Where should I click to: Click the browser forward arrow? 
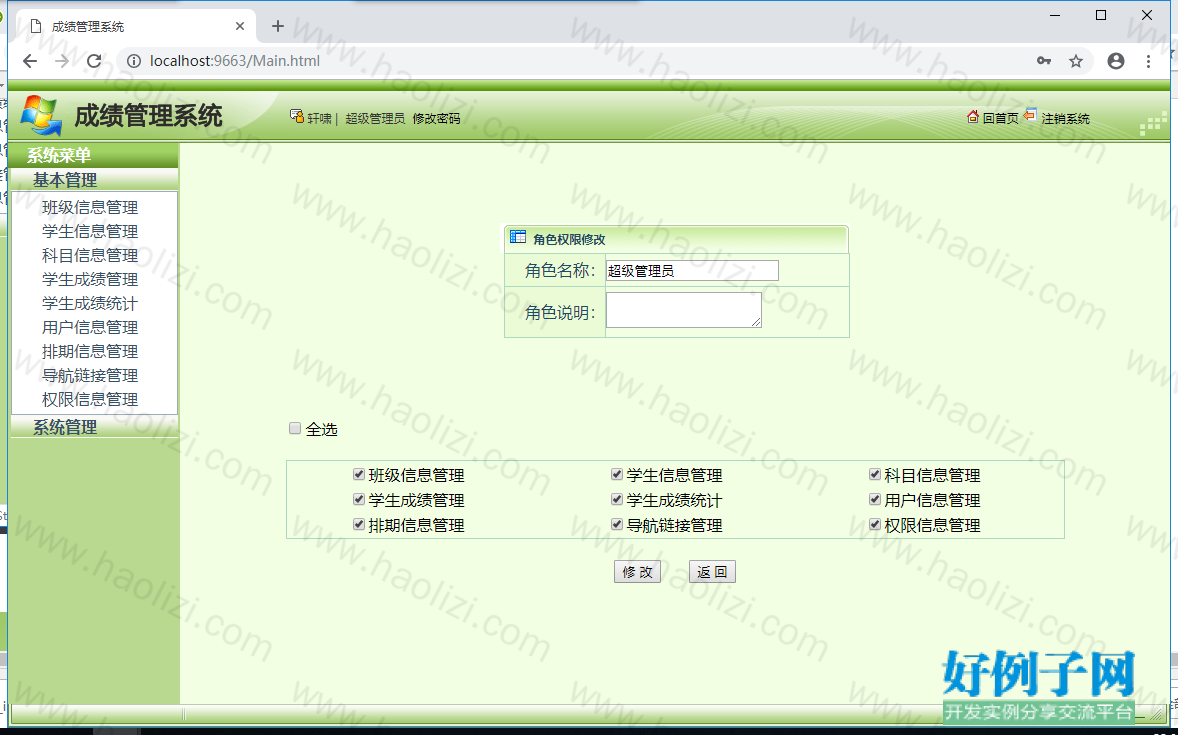click(62, 61)
